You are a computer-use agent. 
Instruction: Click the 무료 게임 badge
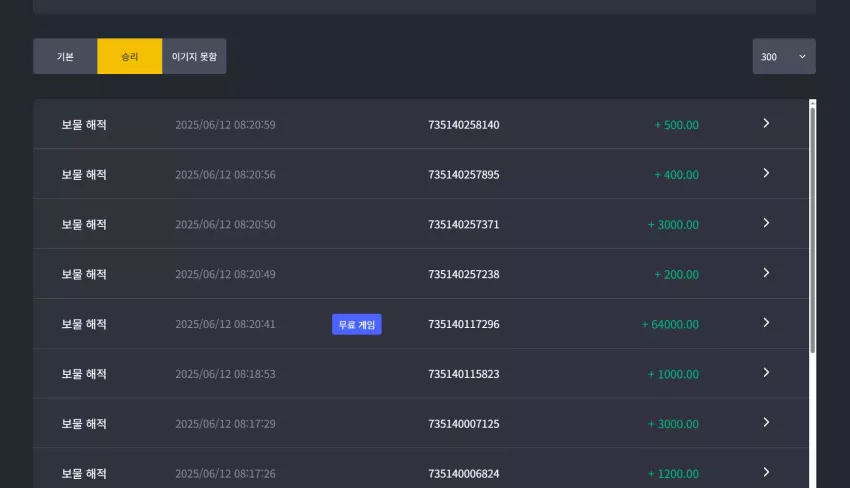[357, 324]
